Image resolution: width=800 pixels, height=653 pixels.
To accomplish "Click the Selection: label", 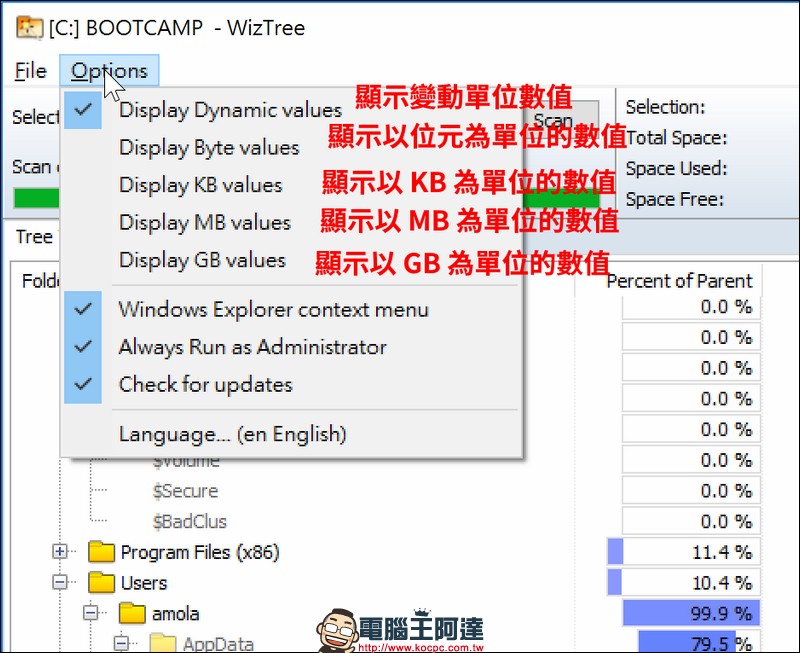I will pyautogui.click(x=665, y=107).
